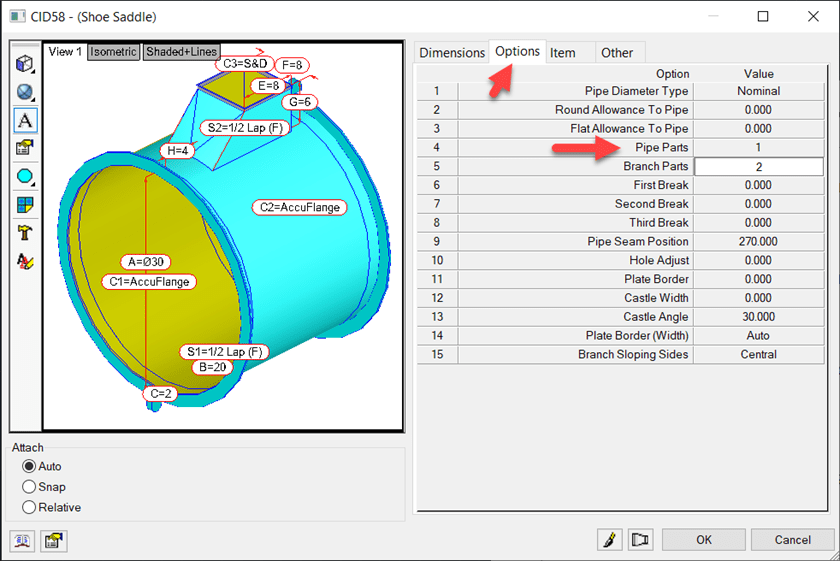Choose the Relative attach radio button

tap(29, 507)
